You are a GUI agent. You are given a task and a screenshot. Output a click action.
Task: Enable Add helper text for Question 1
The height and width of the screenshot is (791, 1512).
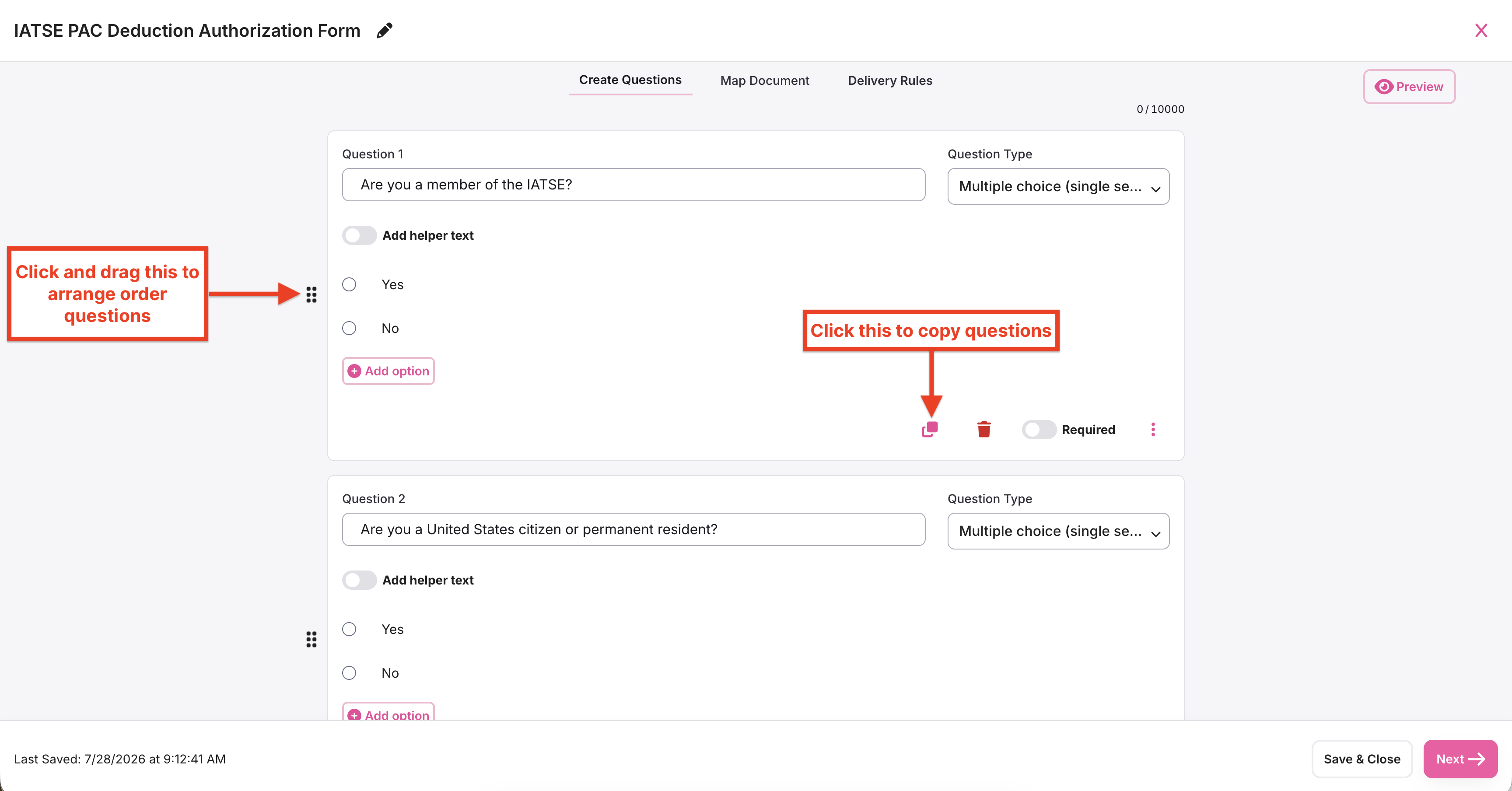(x=359, y=235)
